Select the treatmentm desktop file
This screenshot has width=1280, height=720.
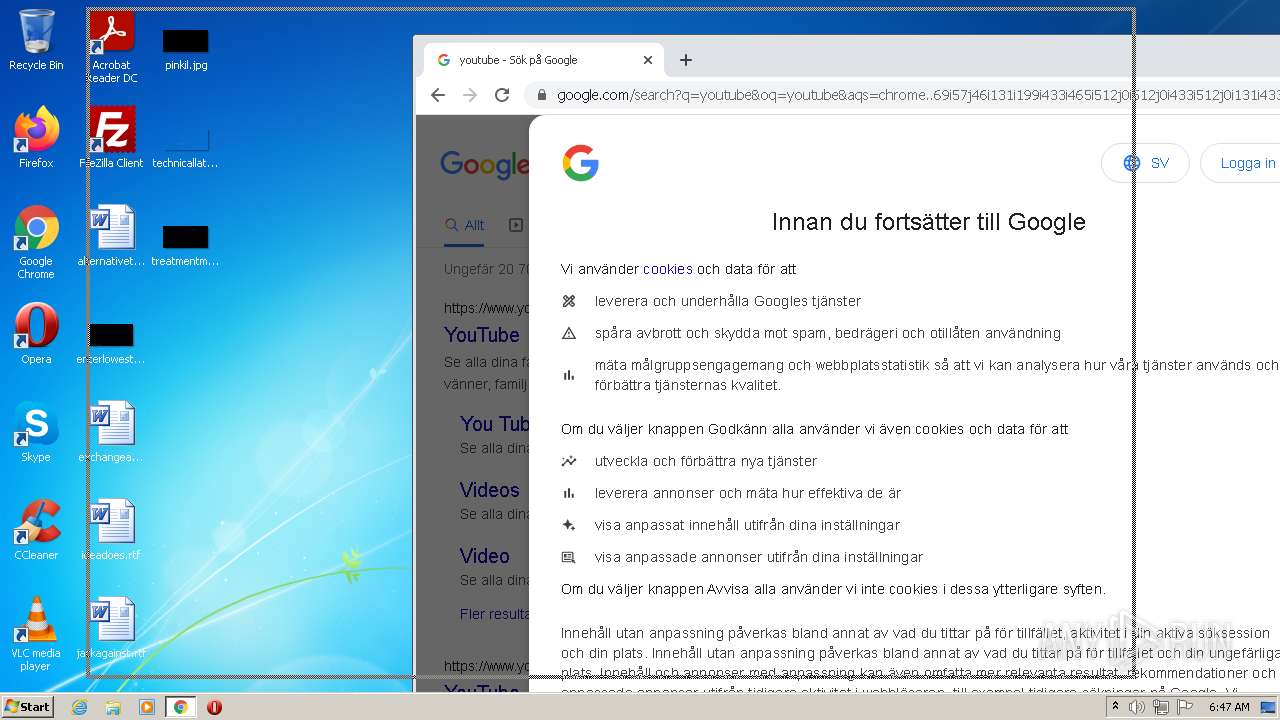click(186, 245)
